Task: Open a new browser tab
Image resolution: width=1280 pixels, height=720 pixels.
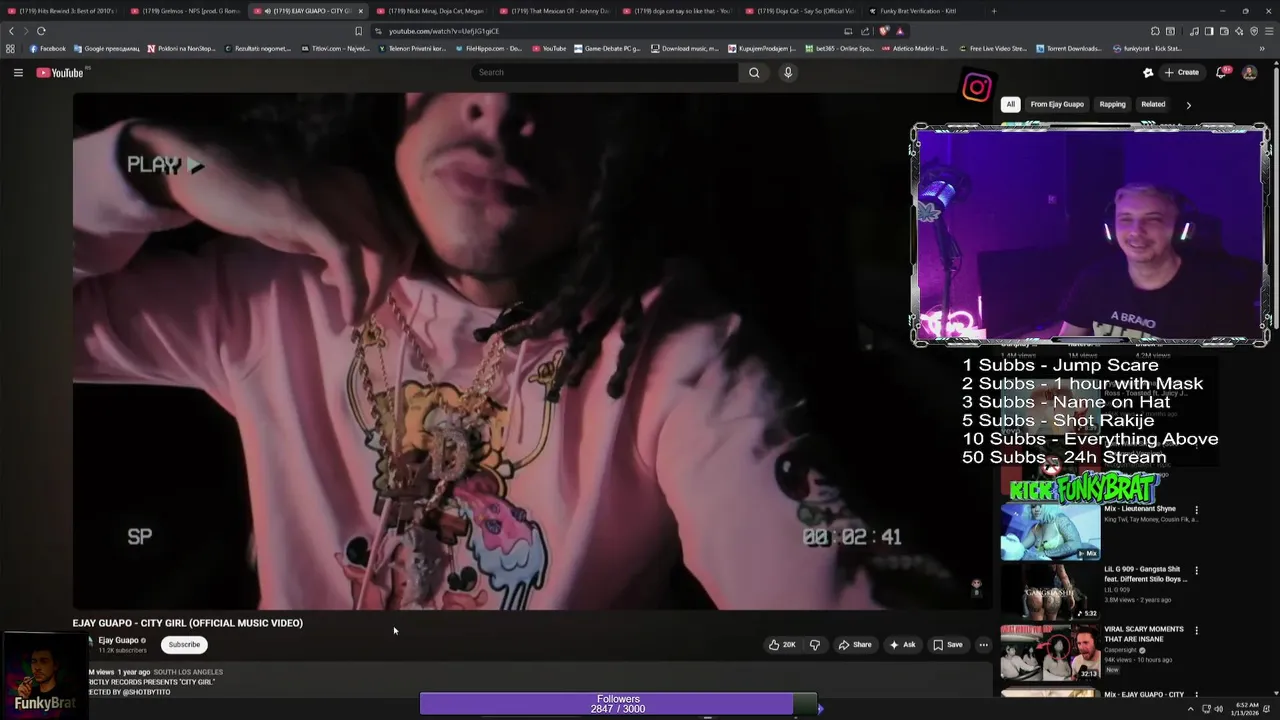Action: [x=993, y=11]
